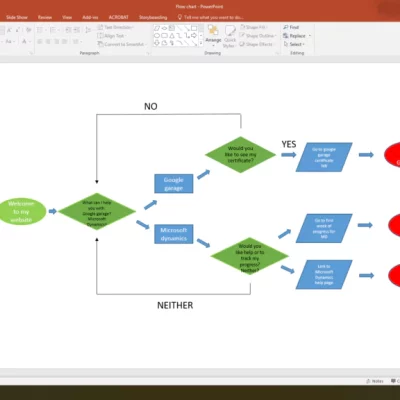Open the Notes pane from status bar
Viewport: 400px width, 400px height.
(375, 381)
